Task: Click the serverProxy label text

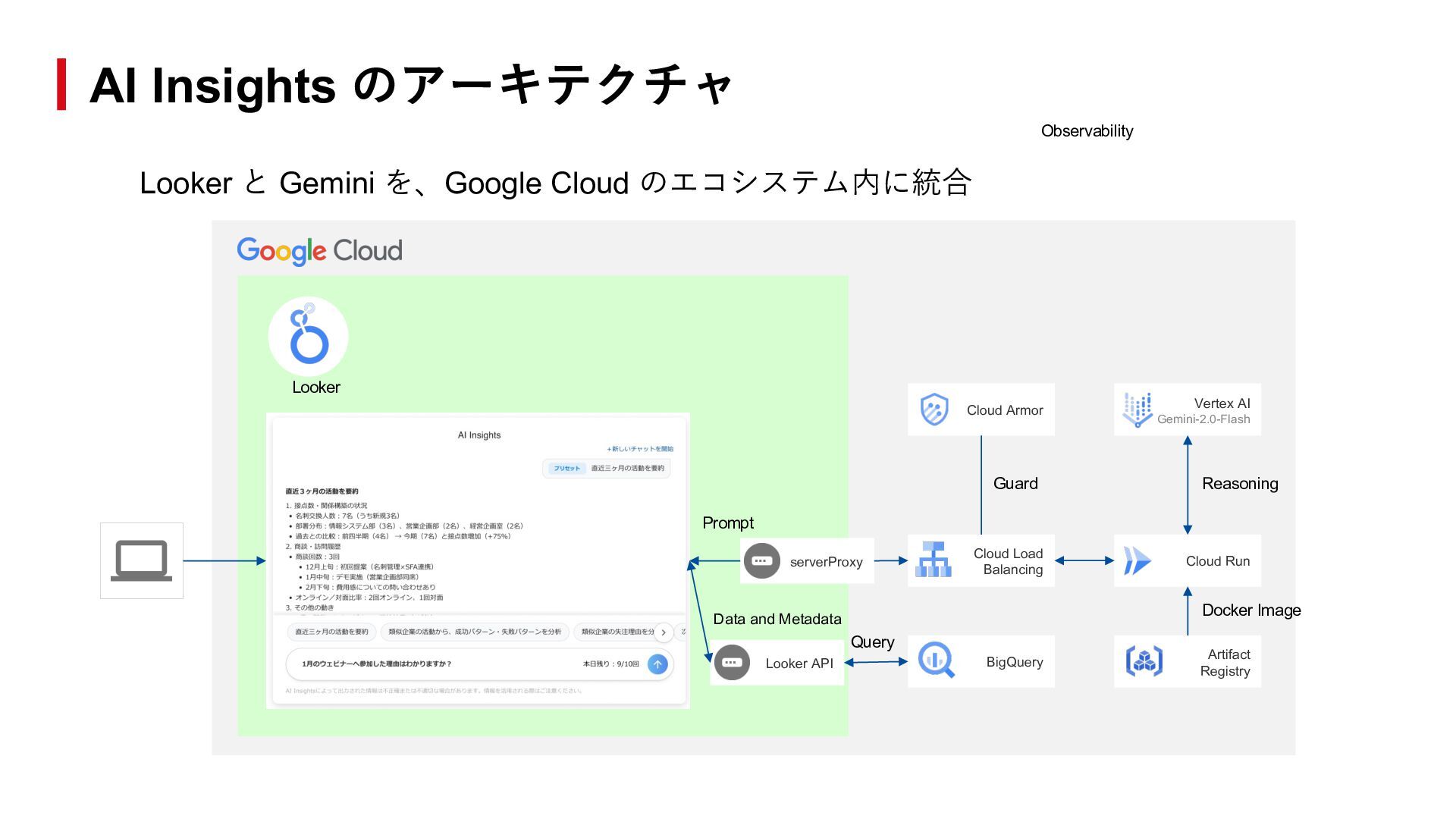Action: pos(827,562)
